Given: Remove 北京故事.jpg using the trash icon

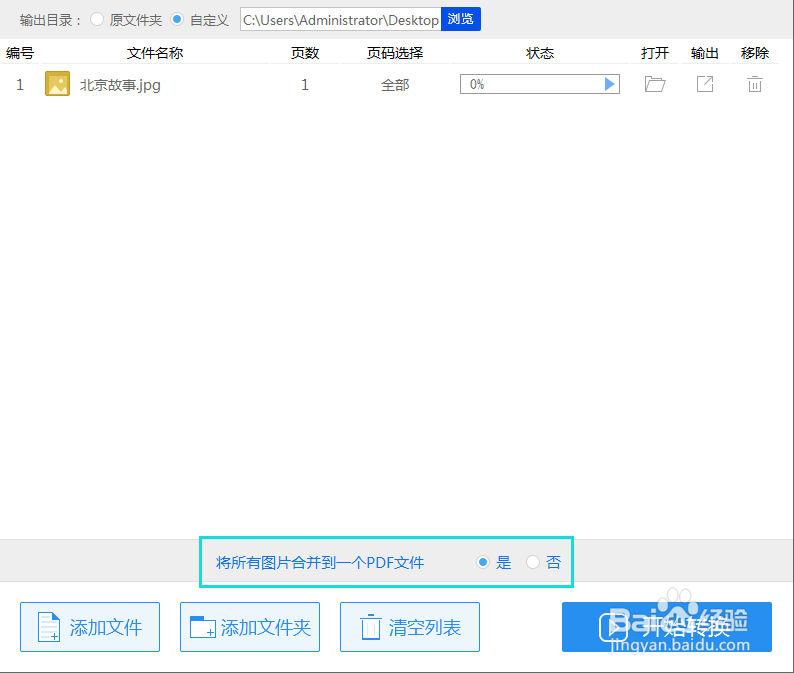Looking at the screenshot, I should coord(755,84).
